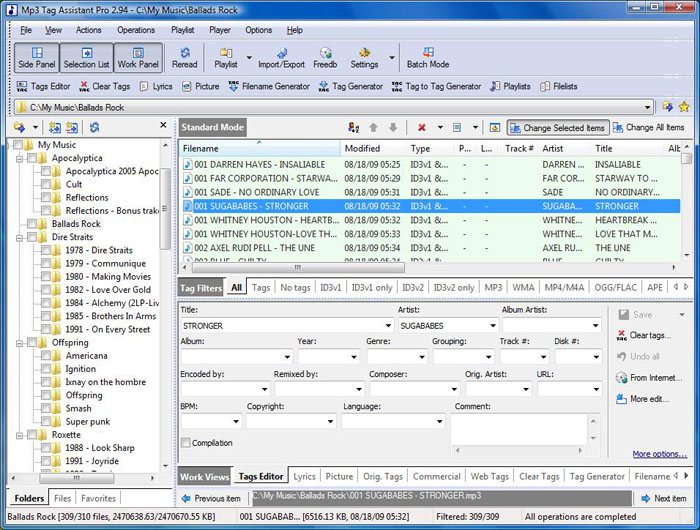The height and width of the screenshot is (530, 700).
Task: Switch to the ID3v2 filter tab
Action: 413,287
